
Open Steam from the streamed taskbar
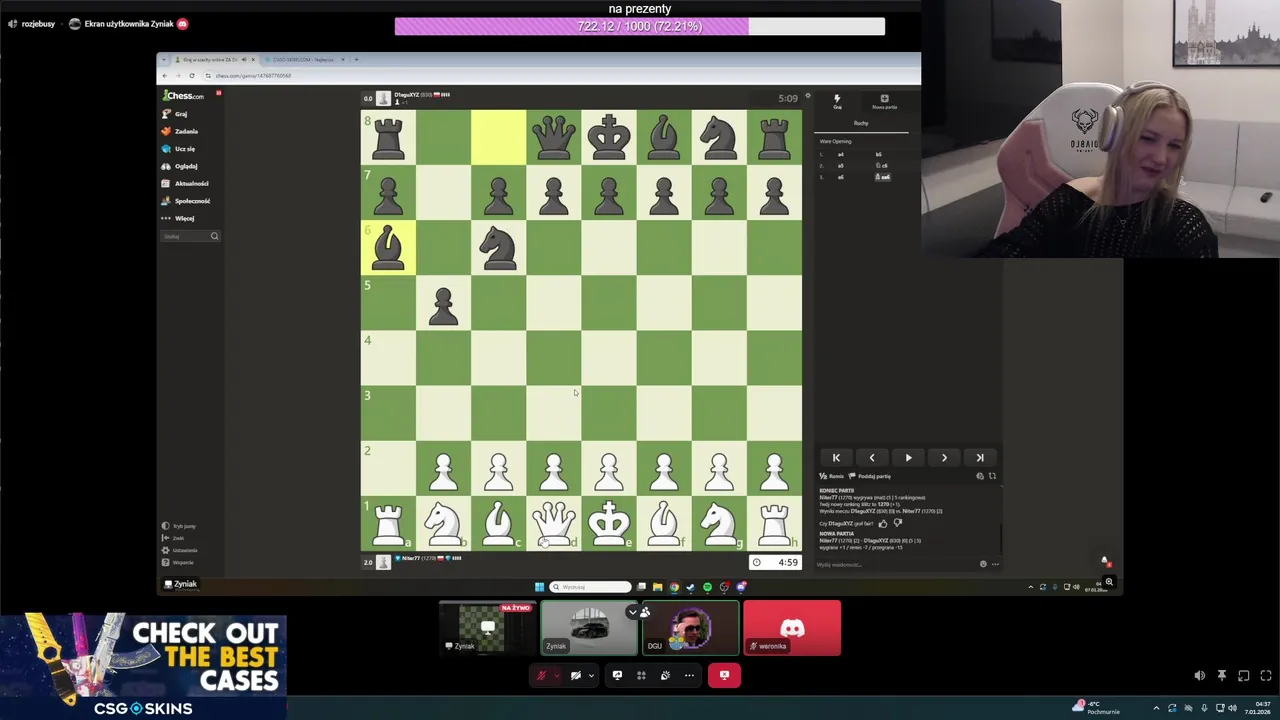(690, 587)
